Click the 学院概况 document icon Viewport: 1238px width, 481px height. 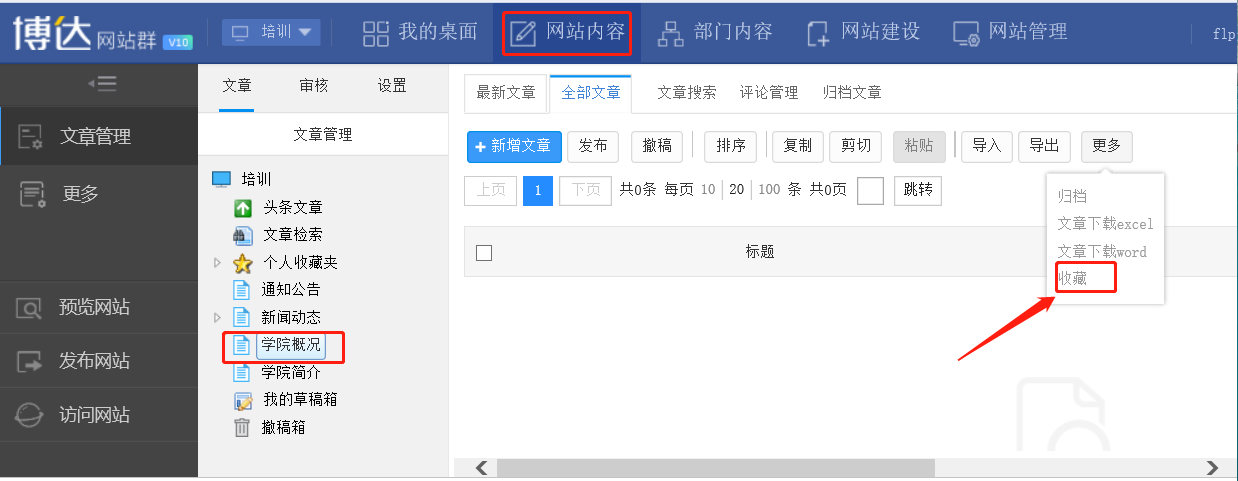pyautogui.click(x=241, y=346)
